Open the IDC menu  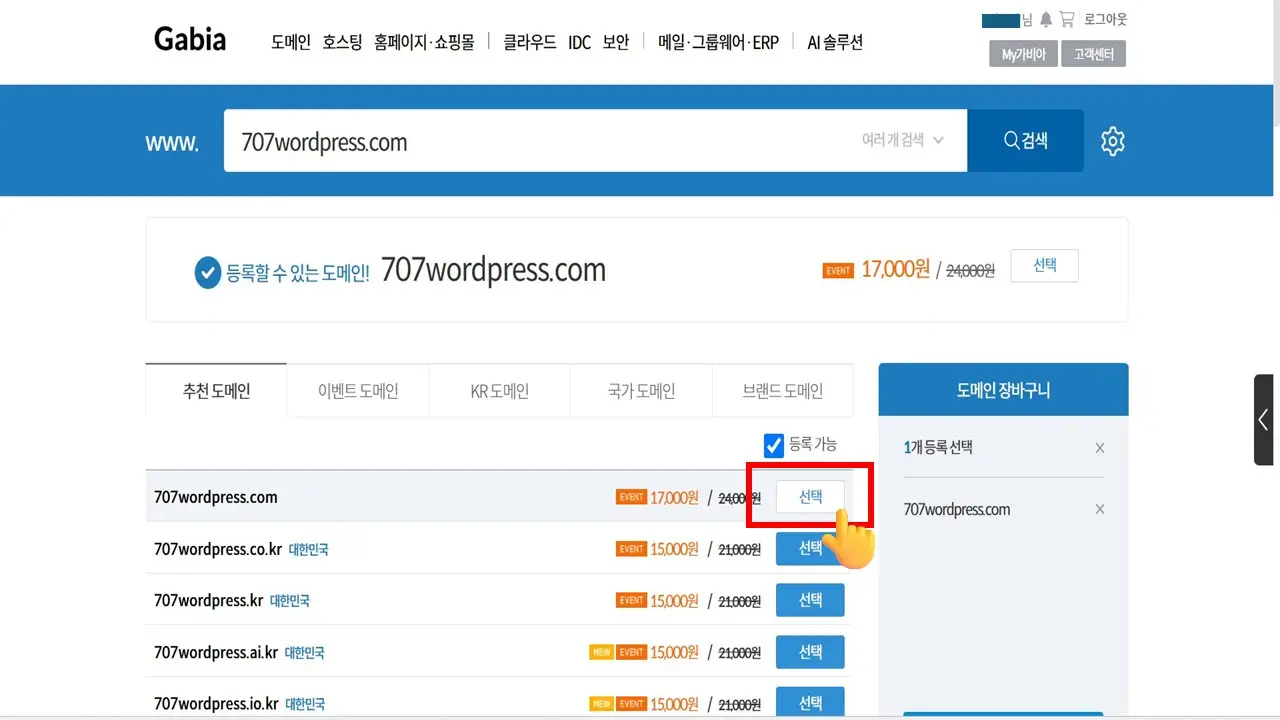pos(580,42)
